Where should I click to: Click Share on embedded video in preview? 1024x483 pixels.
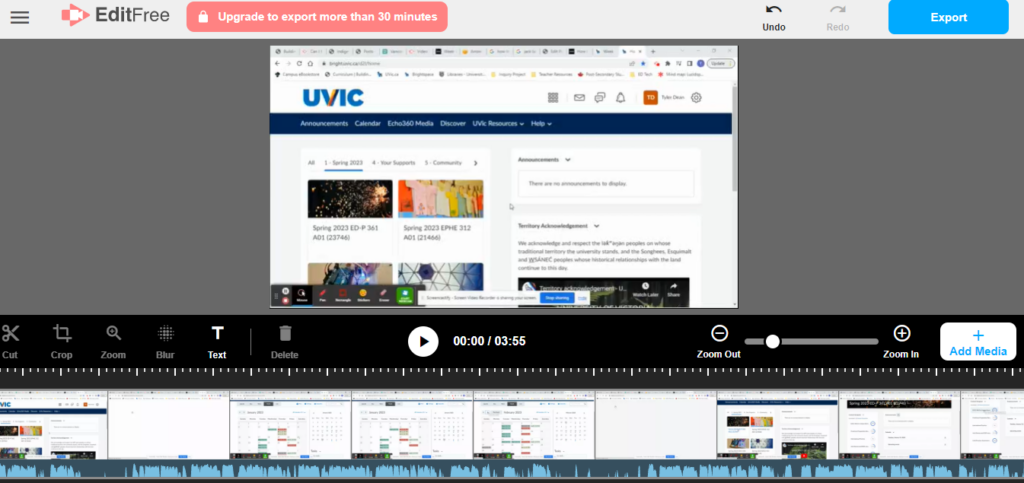point(673,290)
